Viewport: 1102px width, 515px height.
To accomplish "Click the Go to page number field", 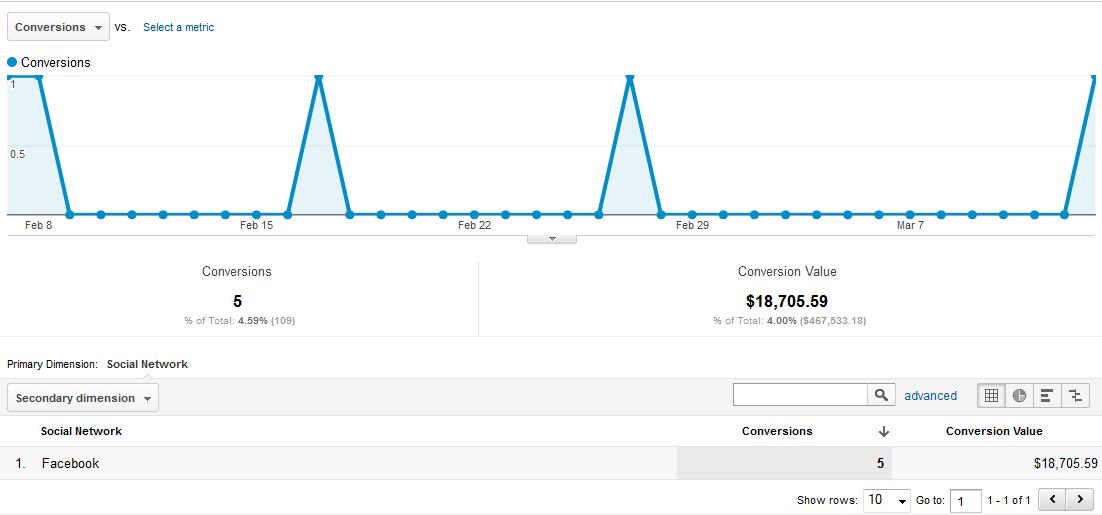I will coord(966,501).
